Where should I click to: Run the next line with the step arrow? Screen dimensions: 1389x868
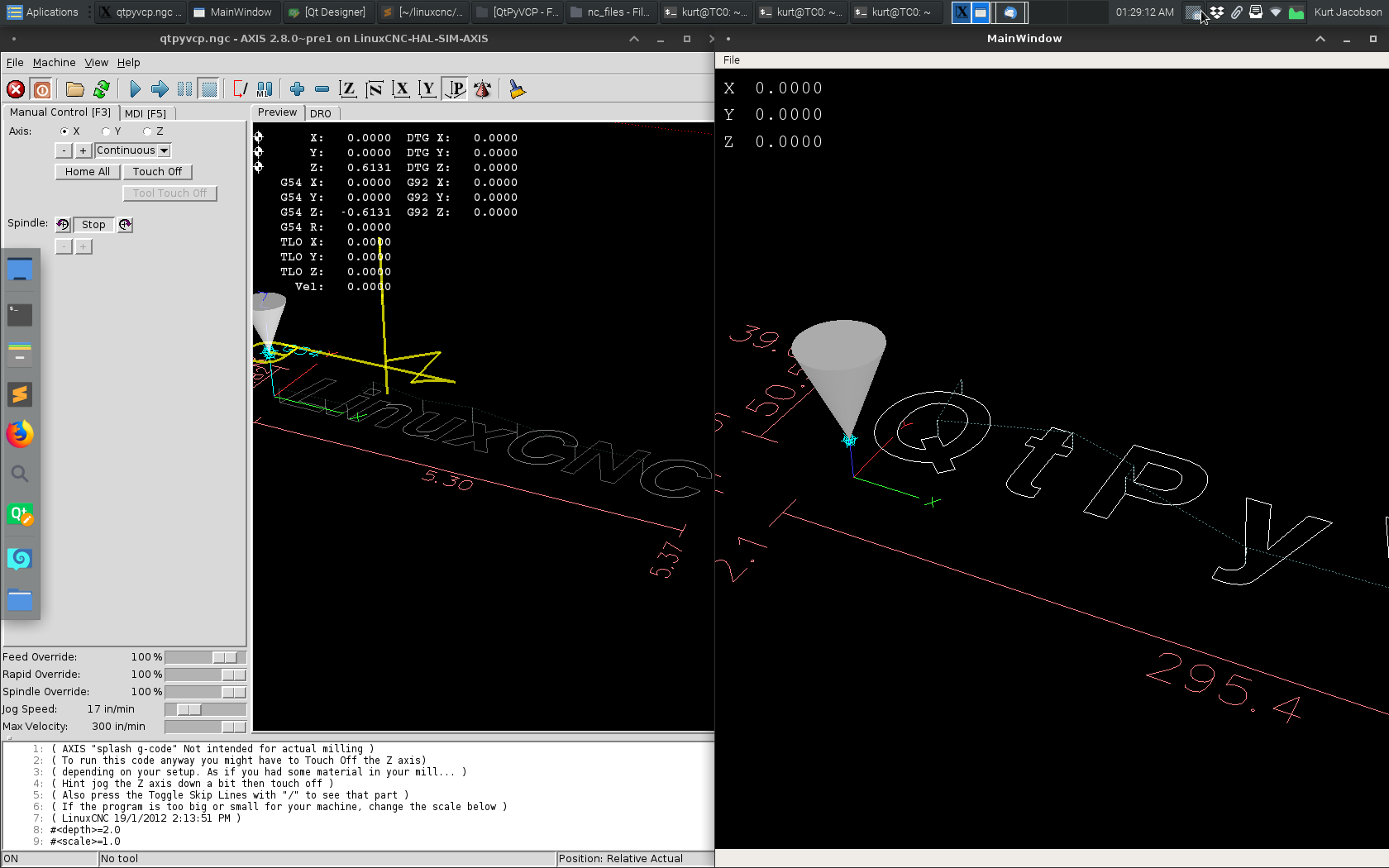coord(160,89)
